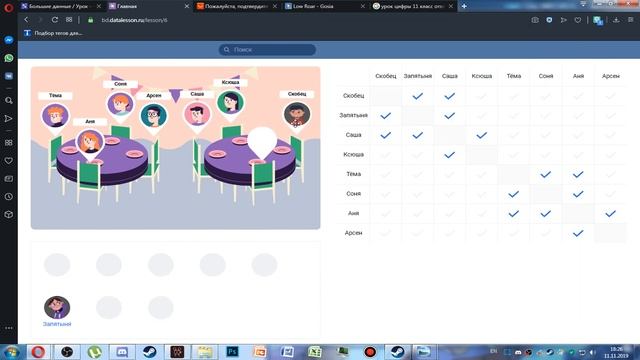Open the news icon in sidebar
The width and height of the screenshot is (640, 360).
tap(9, 179)
